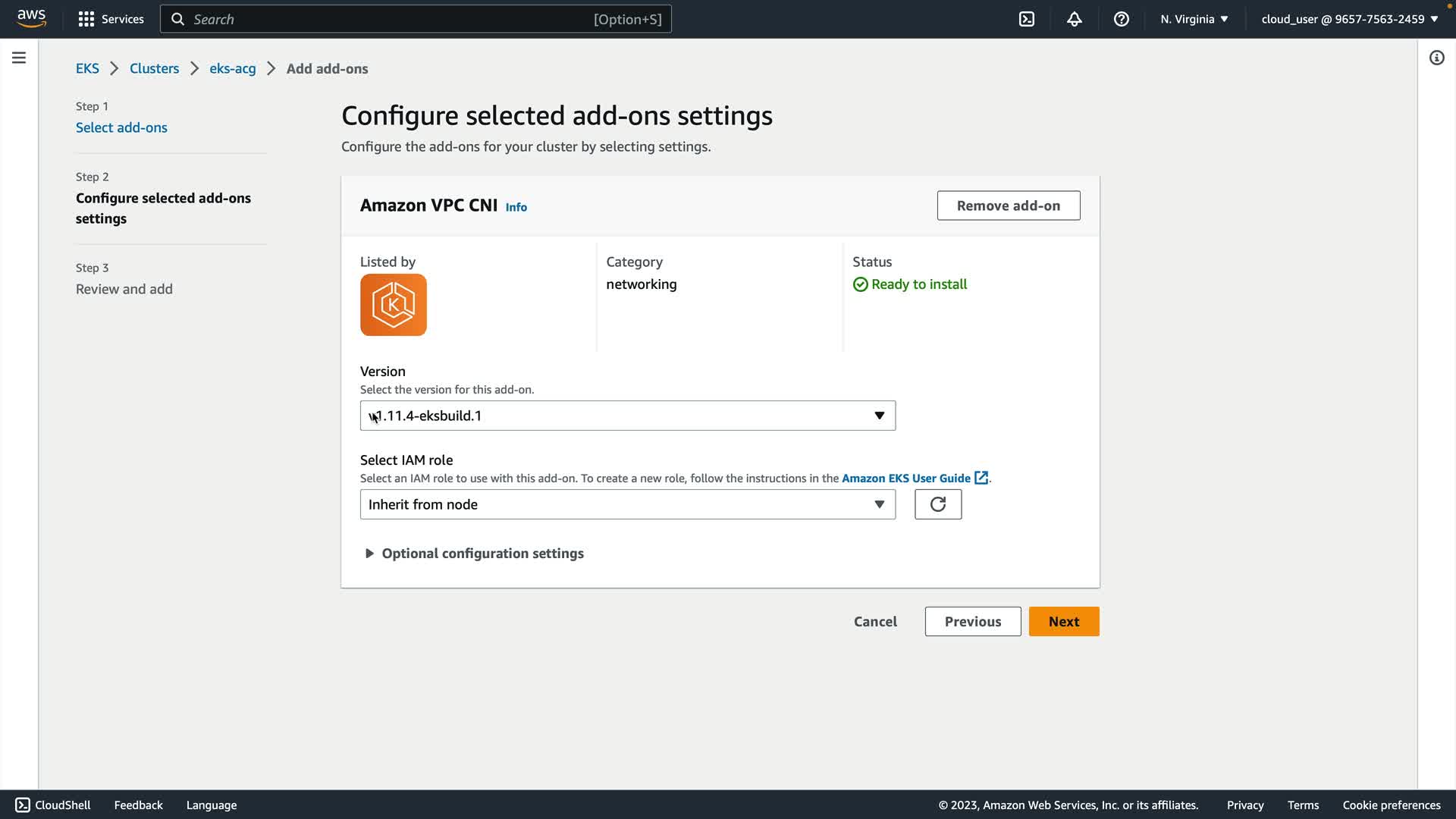Click the EKS add-on Kubernetes logo
Screen dimensions: 1456x819
pyautogui.click(x=393, y=305)
